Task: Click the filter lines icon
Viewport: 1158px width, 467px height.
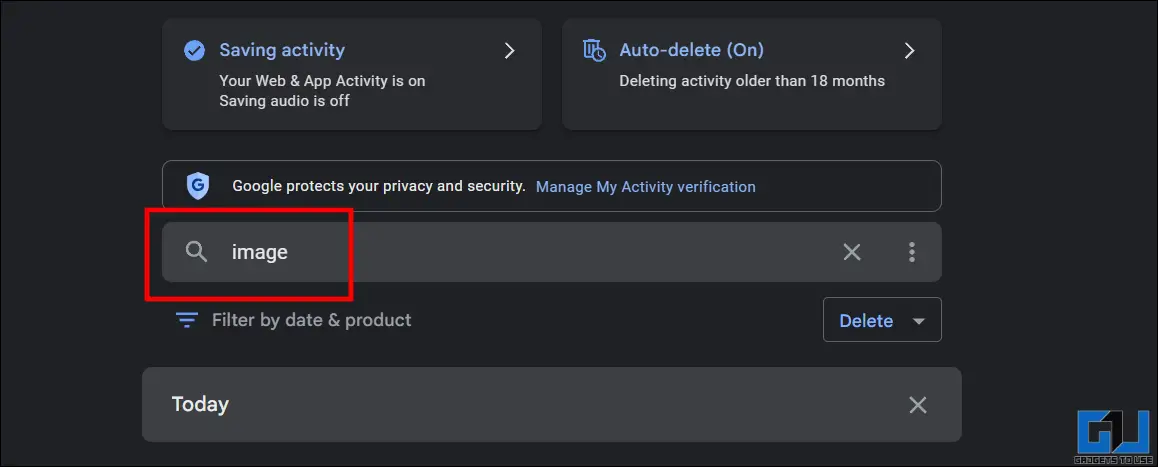Action: coord(187,320)
